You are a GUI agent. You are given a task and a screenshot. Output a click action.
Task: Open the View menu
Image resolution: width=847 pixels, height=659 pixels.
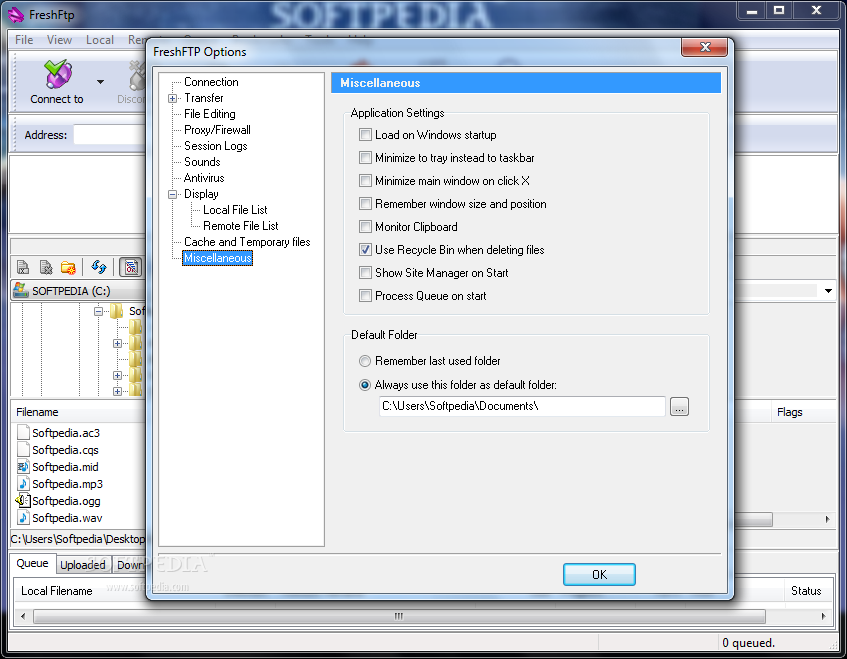(59, 39)
